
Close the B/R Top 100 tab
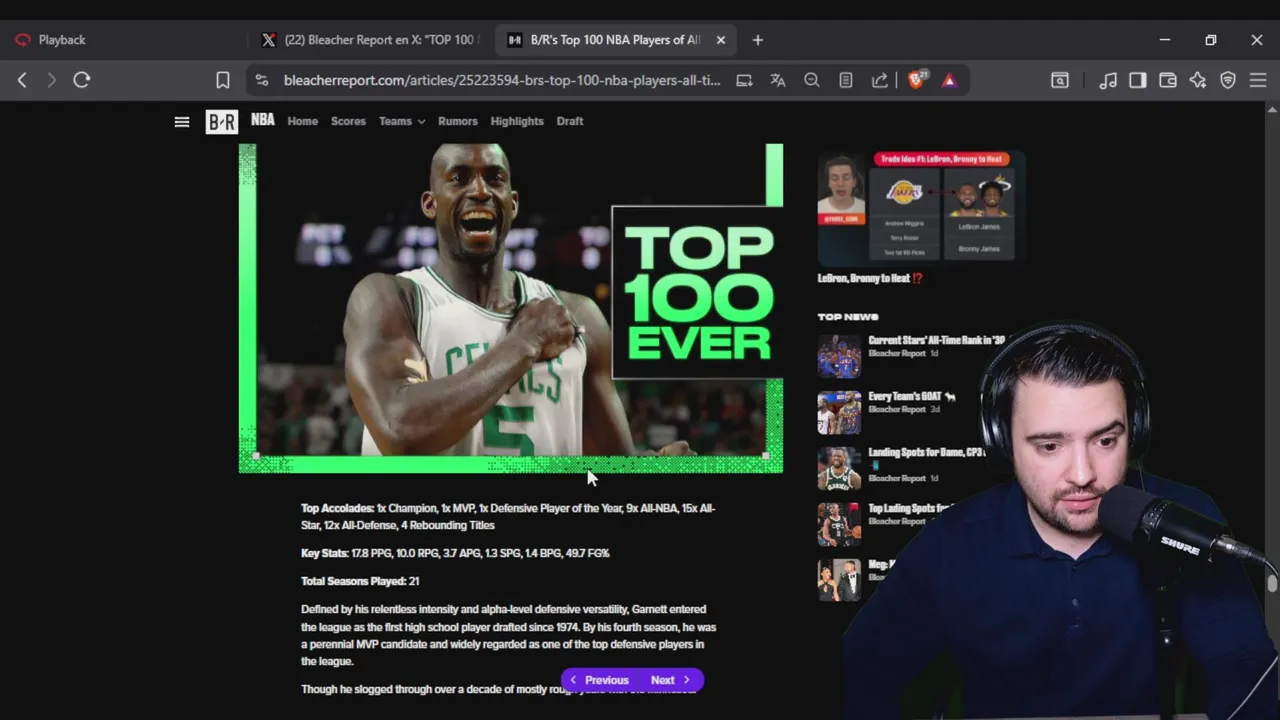tap(720, 40)
